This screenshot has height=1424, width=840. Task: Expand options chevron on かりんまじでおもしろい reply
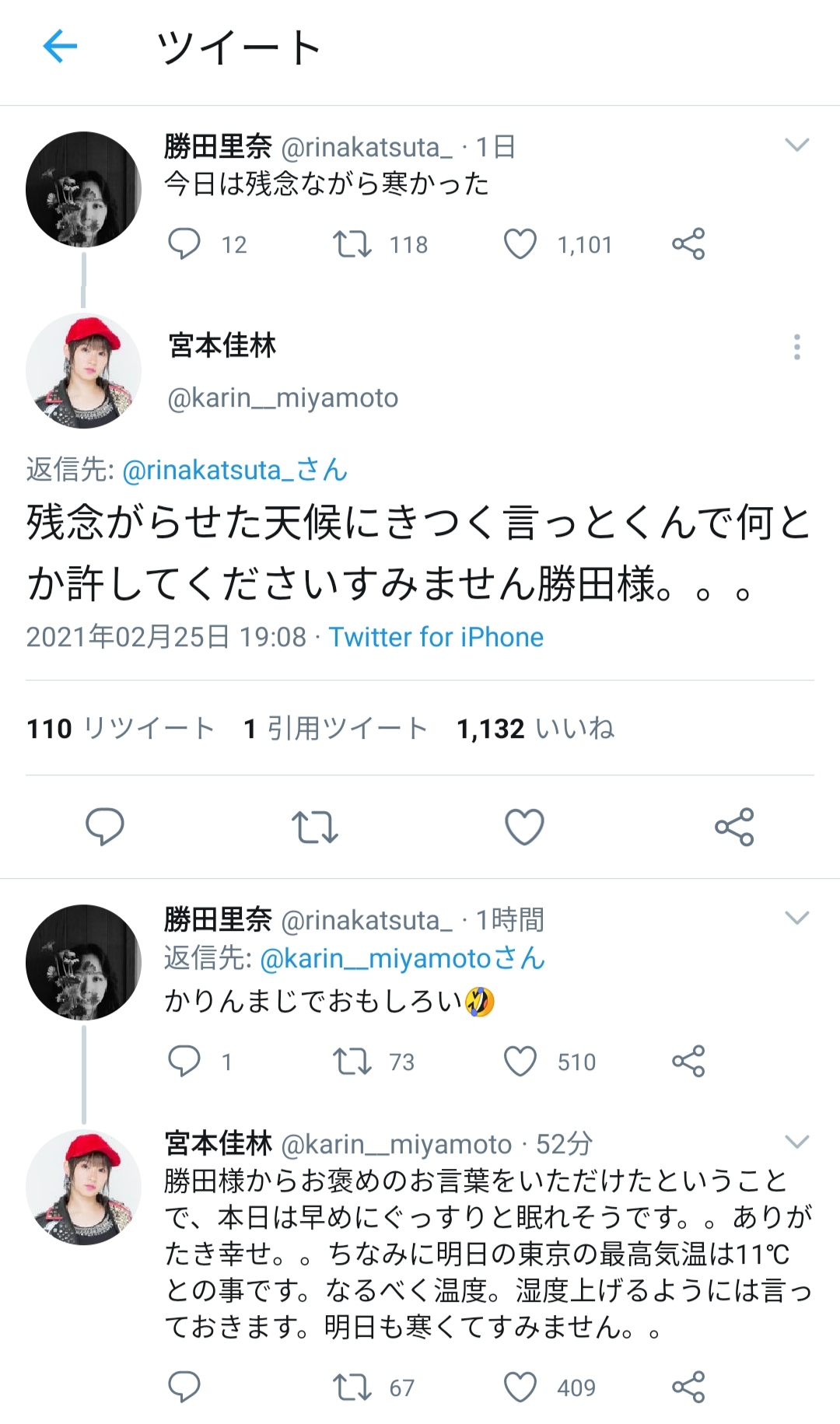[x=796, y=918]
